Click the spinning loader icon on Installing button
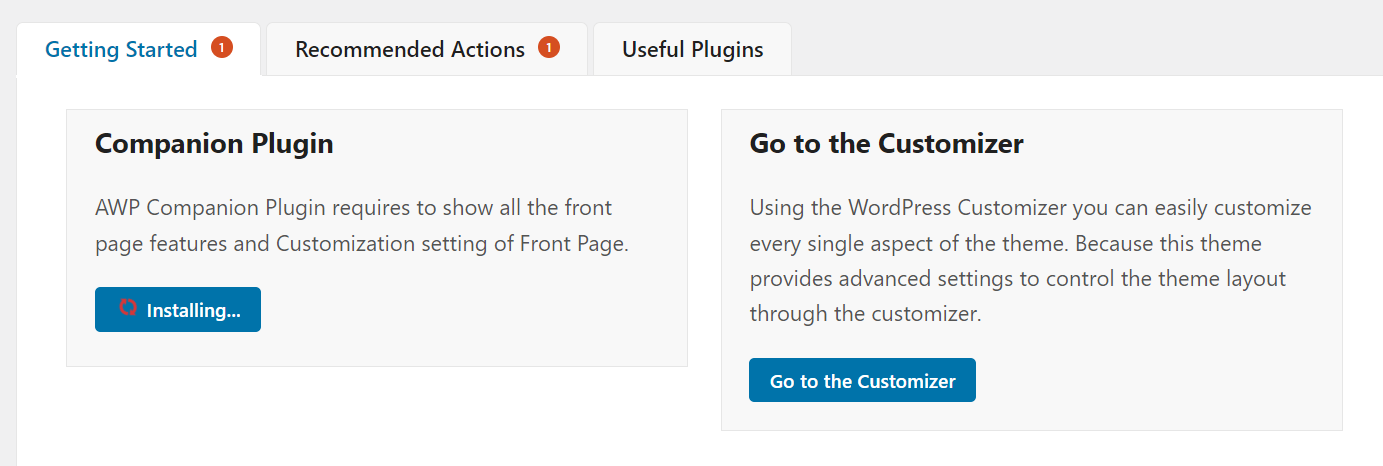Viewport: 1383px width, 466px height. click(x=127, y=309)
